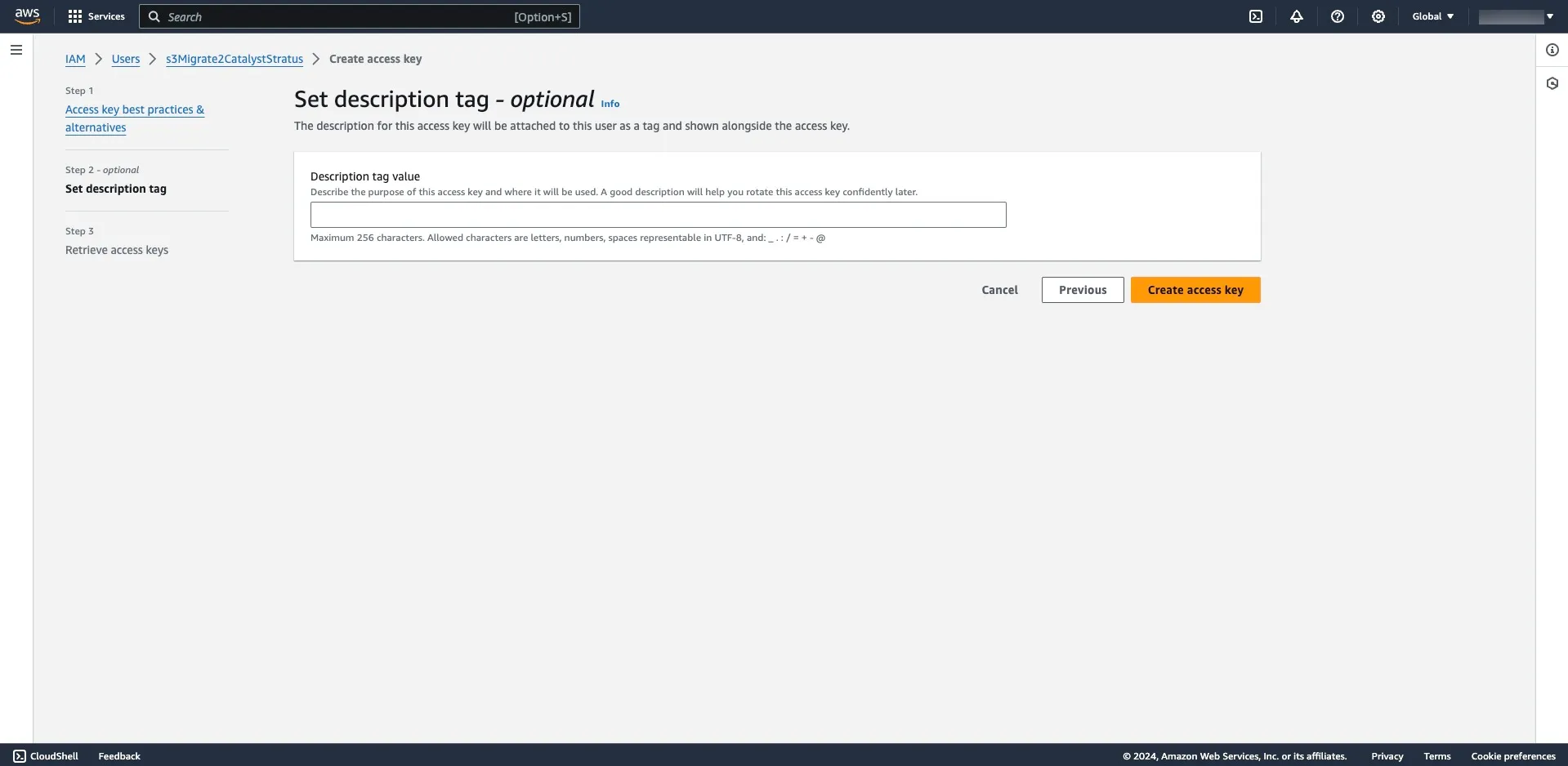The image size is (1568, 766).
Task: Toggle the hamburger navigation menu
Action: coord(16,50)
